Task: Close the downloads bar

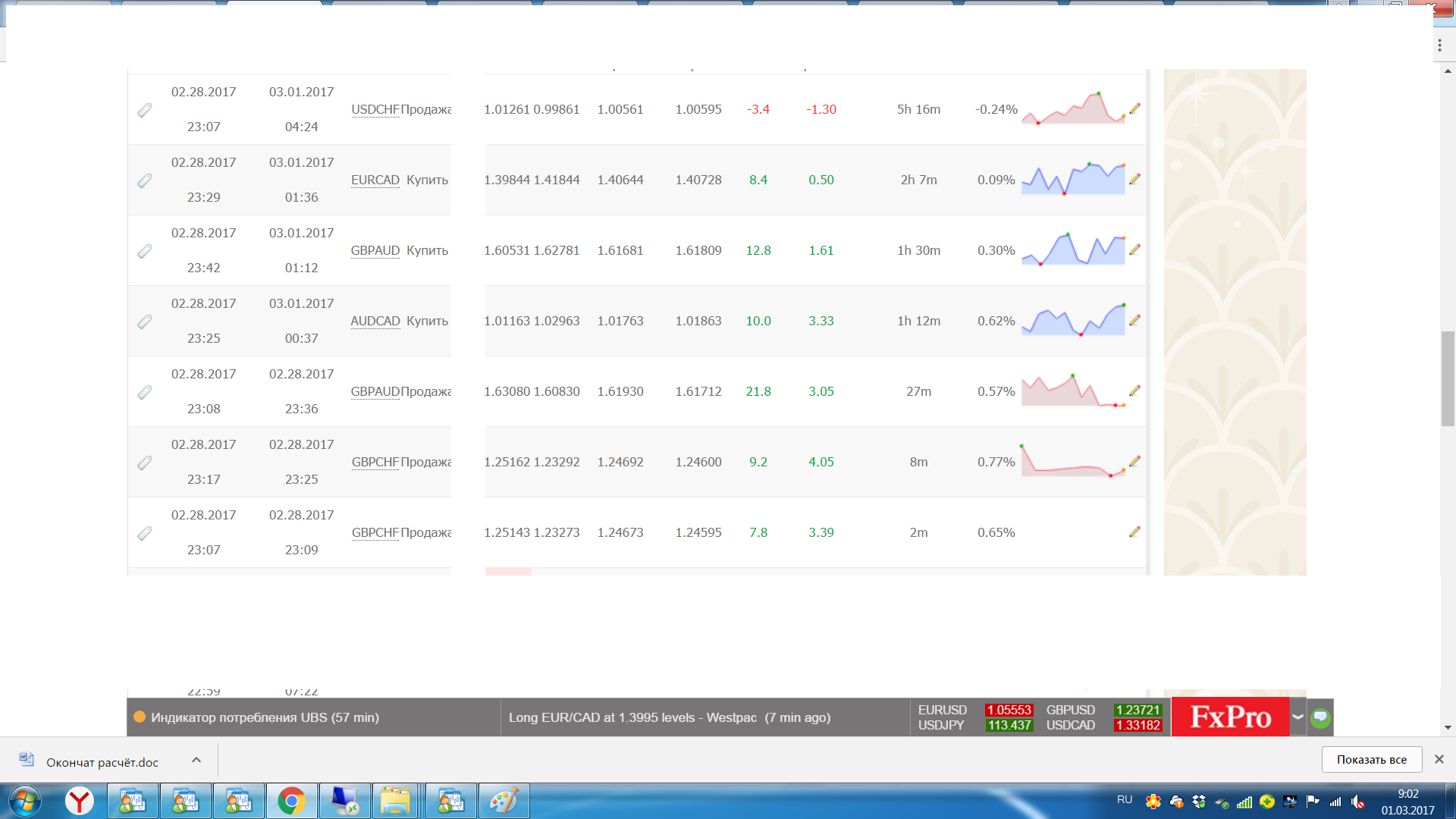Action: 1439,759
